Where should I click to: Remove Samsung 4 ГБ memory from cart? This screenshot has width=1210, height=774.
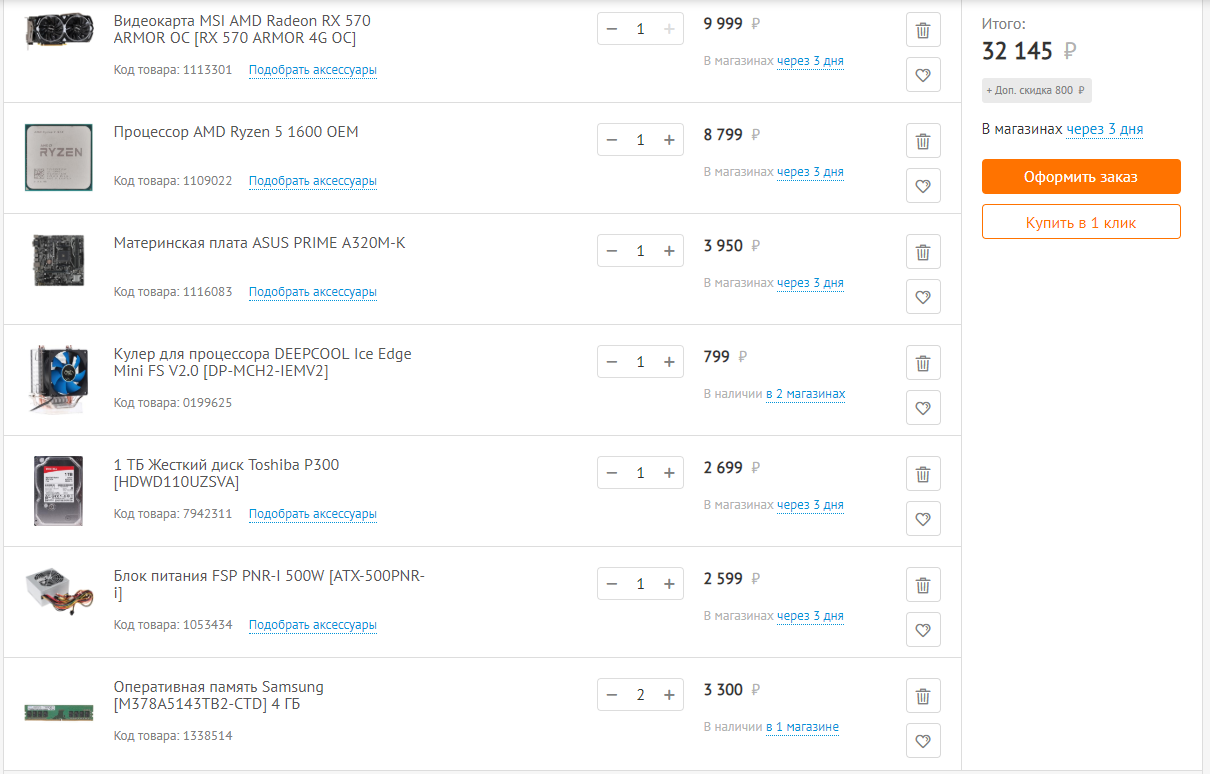(923, 696)
